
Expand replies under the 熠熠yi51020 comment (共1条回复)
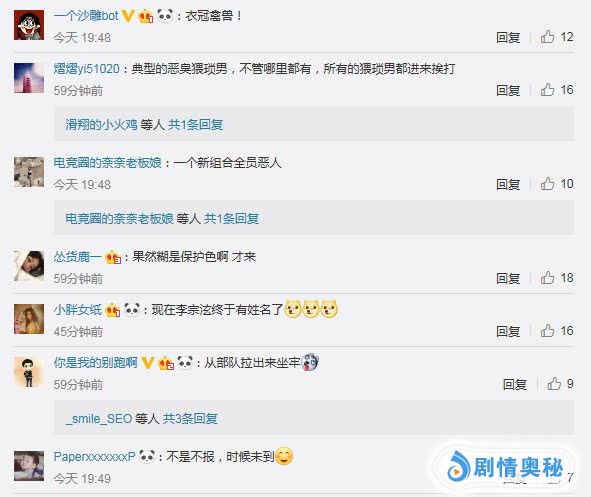(x=195, y=125)
